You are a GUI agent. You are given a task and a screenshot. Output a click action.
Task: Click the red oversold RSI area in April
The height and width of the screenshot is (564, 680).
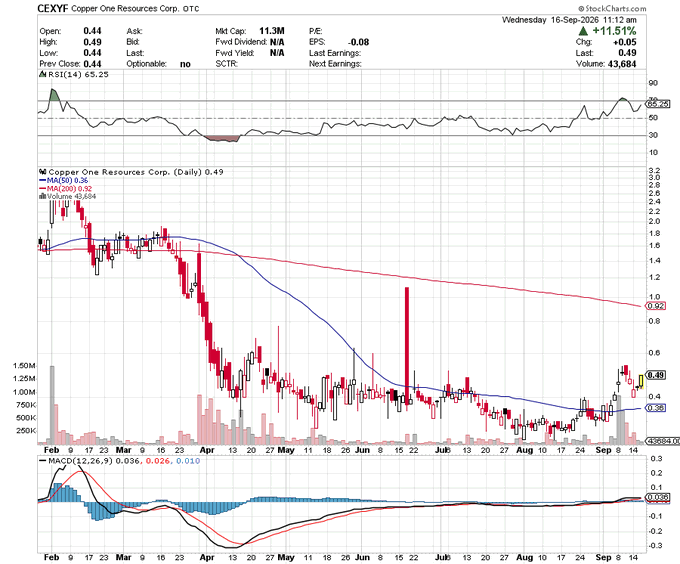point(222,138)
